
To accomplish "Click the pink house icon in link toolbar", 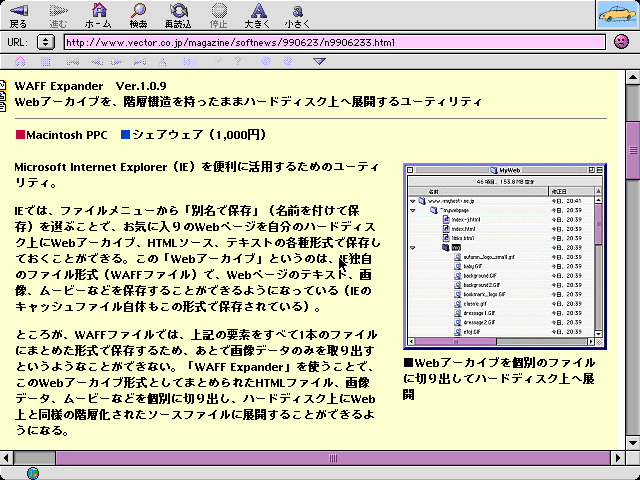I will (x=20, y=62).
